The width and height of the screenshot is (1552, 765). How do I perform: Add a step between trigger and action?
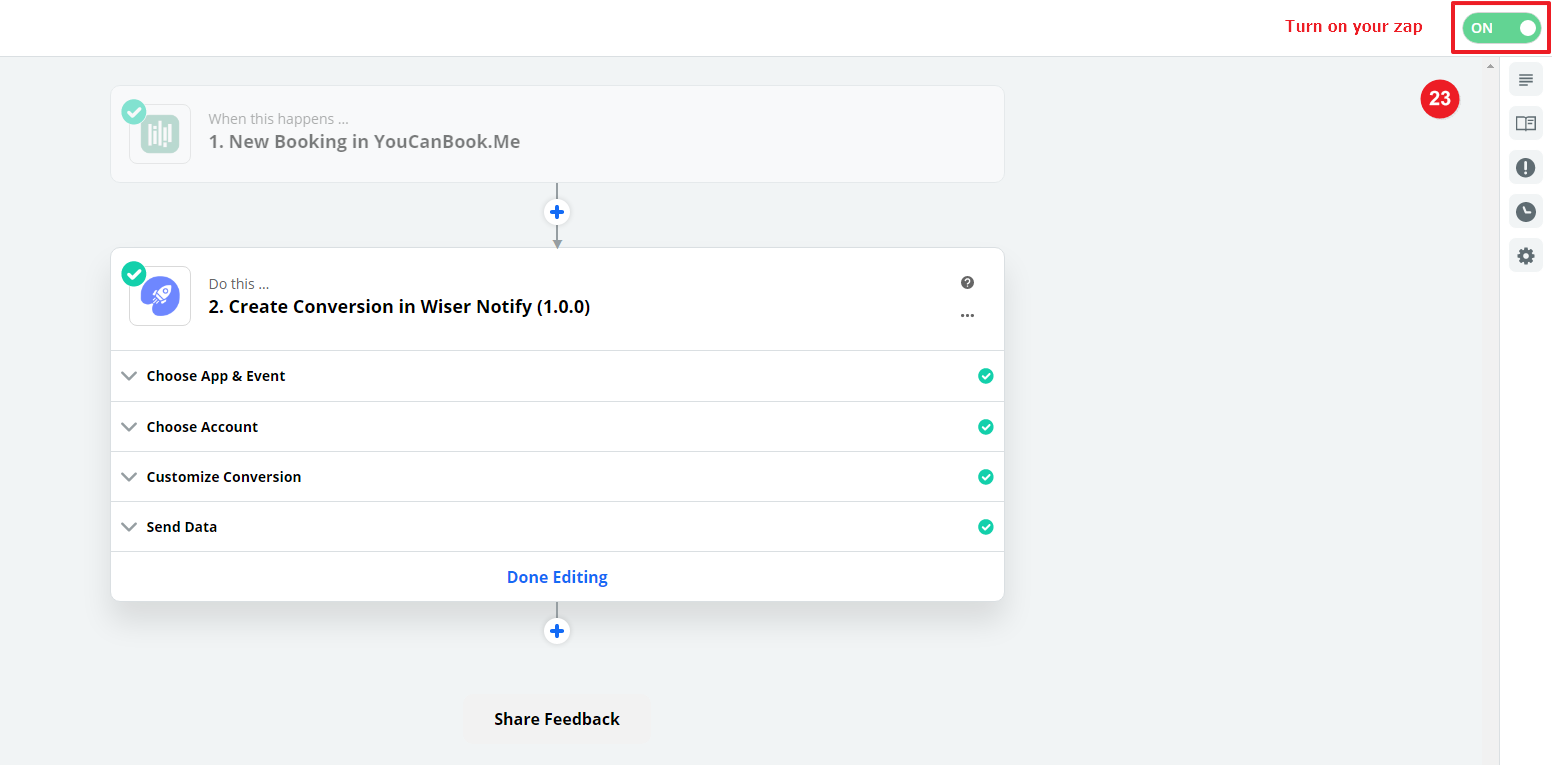(557, 212)
